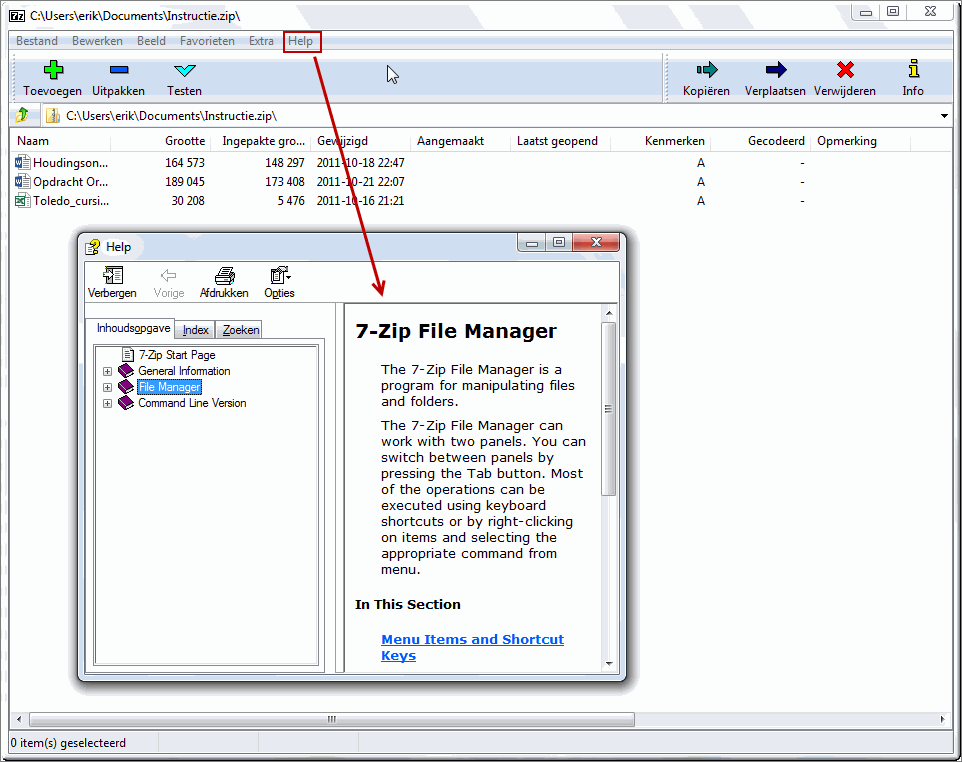Sort by the Laatst geopend column header
Viewport: 962px width, 762px height.
point(561,141)
